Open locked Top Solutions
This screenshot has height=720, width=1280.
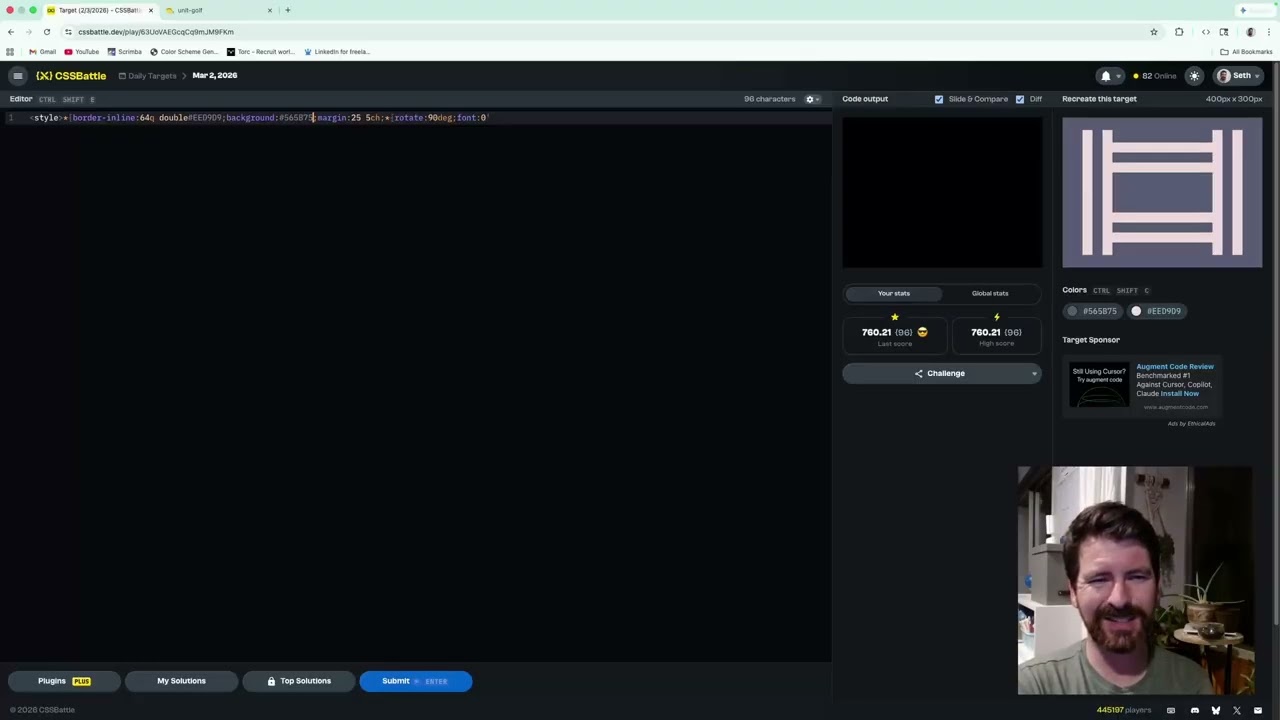tap(298, 681)
